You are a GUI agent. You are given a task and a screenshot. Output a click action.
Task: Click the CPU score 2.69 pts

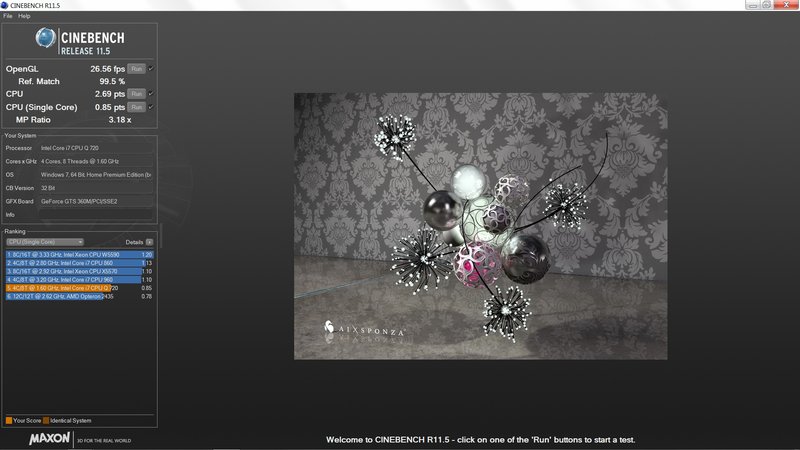tap(110, 94)
